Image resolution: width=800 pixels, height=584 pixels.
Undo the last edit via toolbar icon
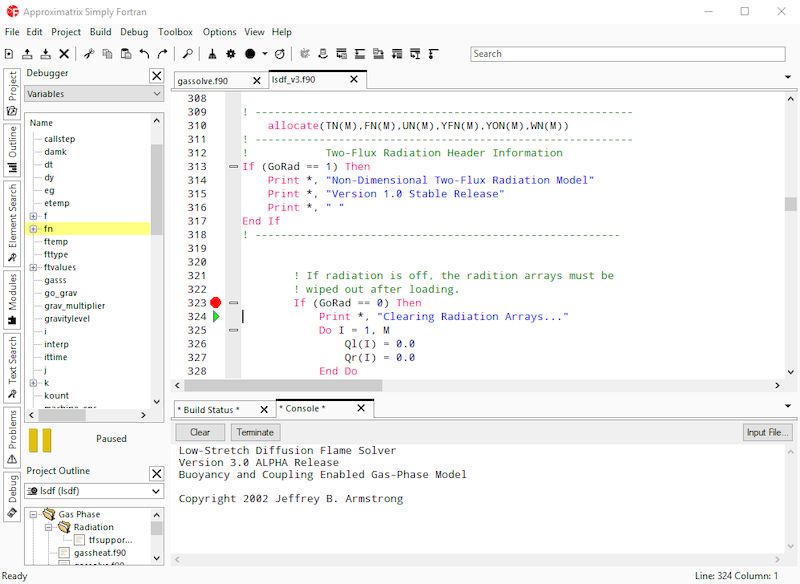pos(146,55)
